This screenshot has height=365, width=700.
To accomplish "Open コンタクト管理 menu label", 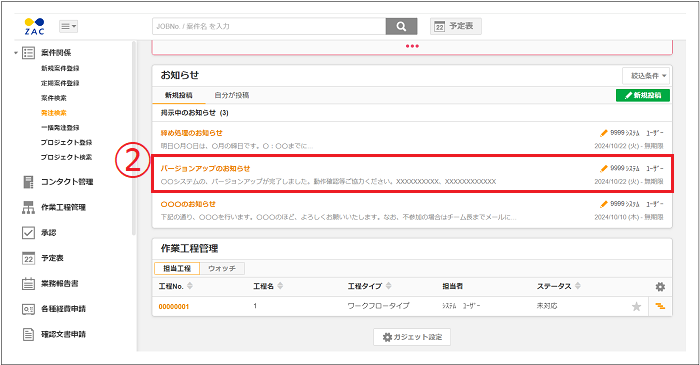I will click(x=67, y=182).
